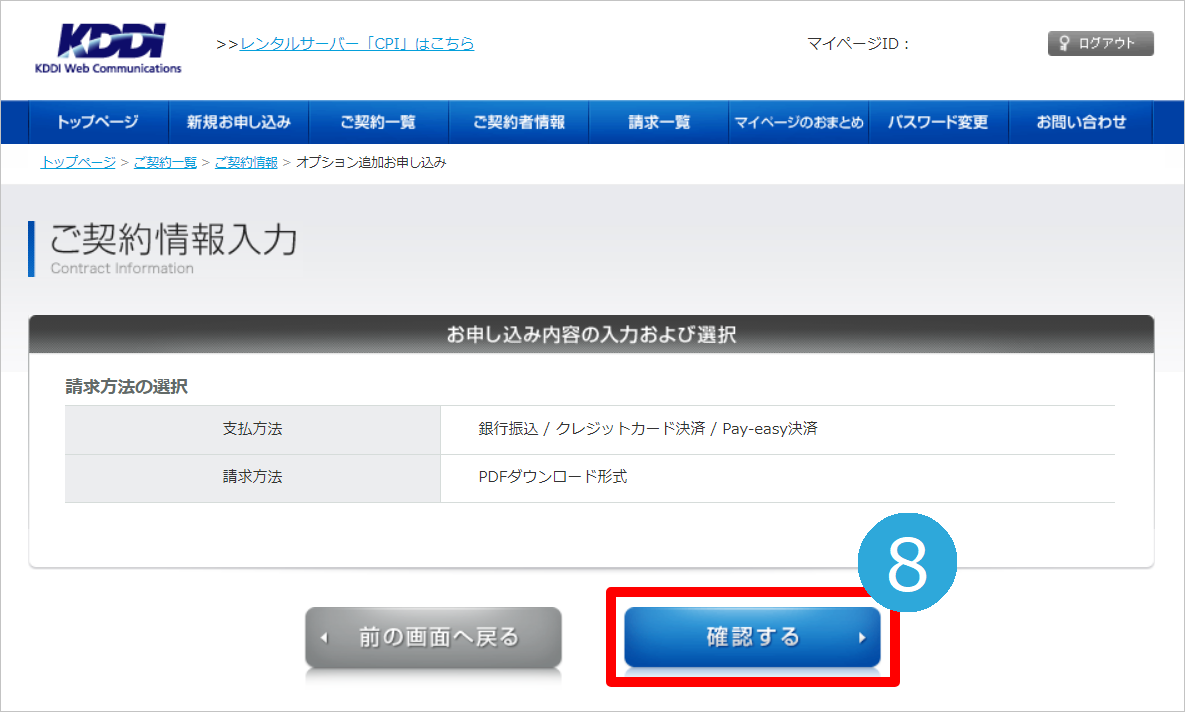Open the お問い合わせ menu item
The height and width of the screenshot is (712, 1185).
pos(1081,122)
